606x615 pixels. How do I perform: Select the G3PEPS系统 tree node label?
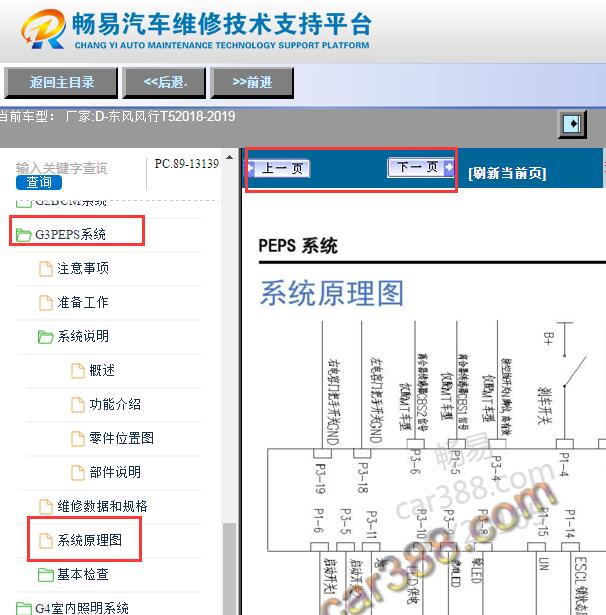tap(70, 235)
